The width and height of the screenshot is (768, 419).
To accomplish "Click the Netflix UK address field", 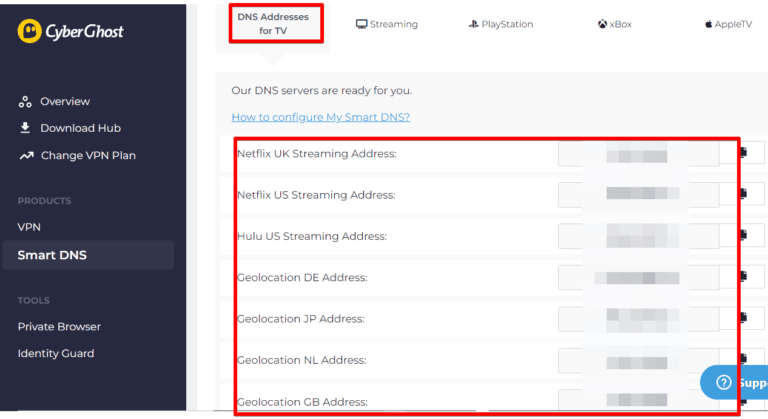I will 638,153.
